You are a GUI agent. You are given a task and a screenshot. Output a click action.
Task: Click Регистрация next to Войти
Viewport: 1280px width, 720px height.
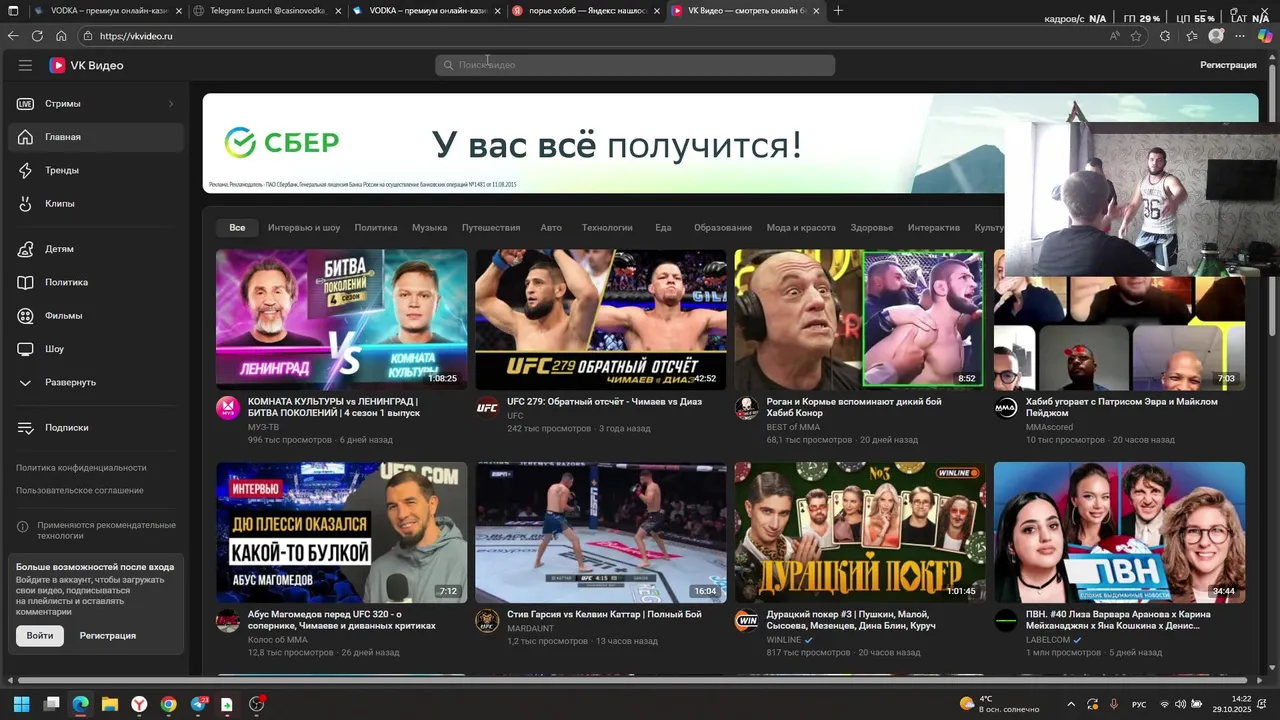click(x=108, y=636)
